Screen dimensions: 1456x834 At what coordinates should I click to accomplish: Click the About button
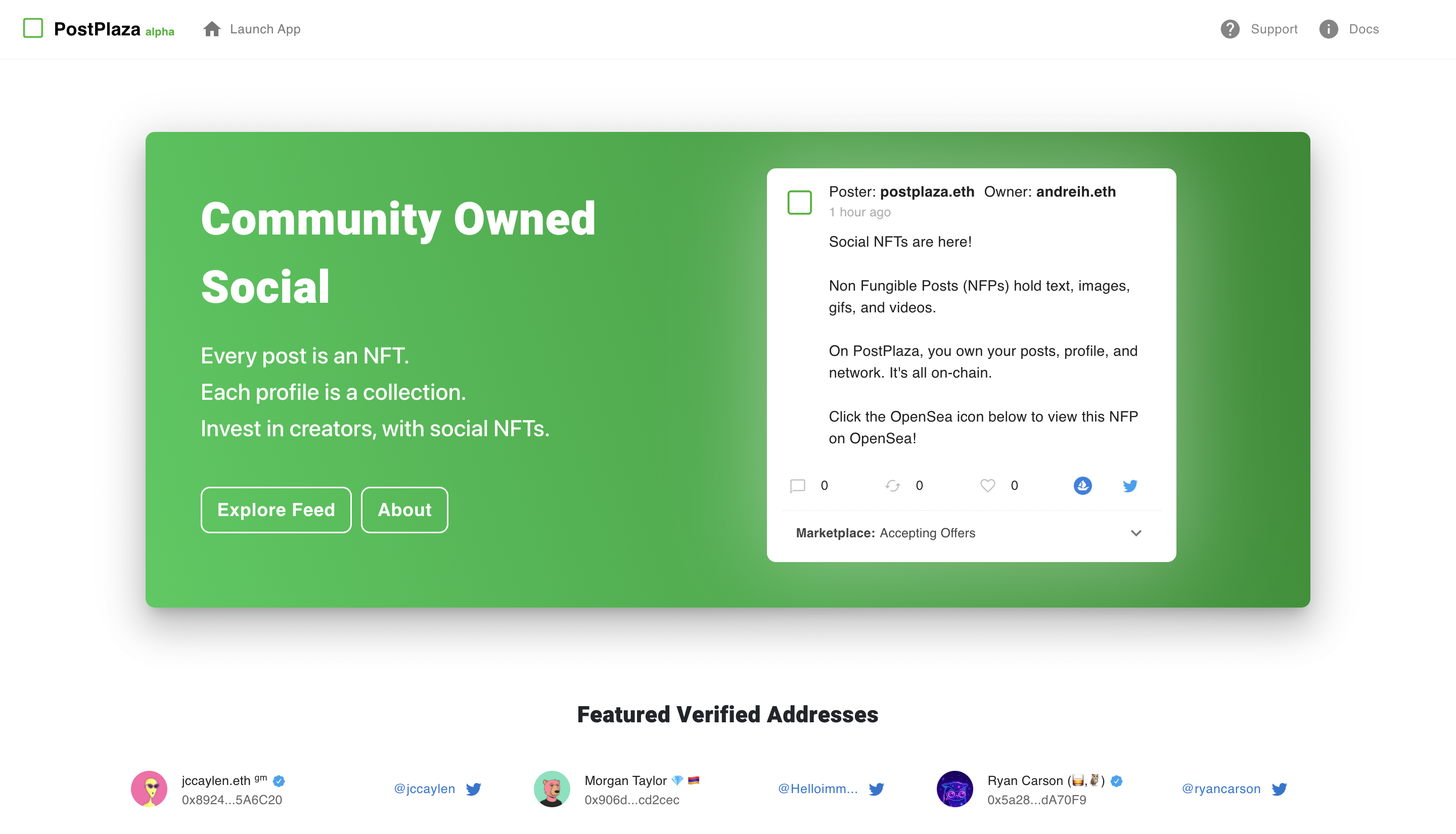tap(404, 510)
